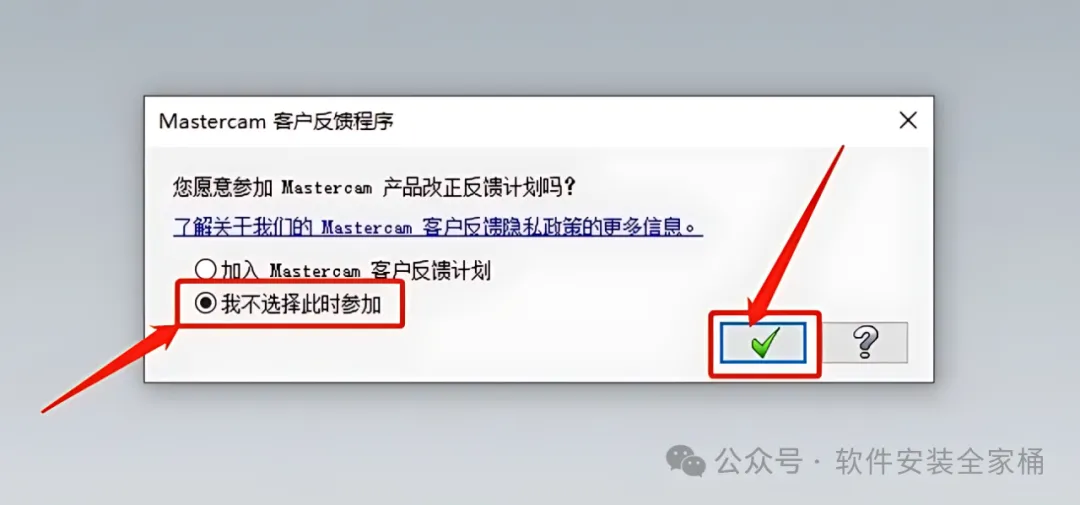Click the question 您愿意参加 Mastercam 产品改正反馈计划吗?

[373, 187]
